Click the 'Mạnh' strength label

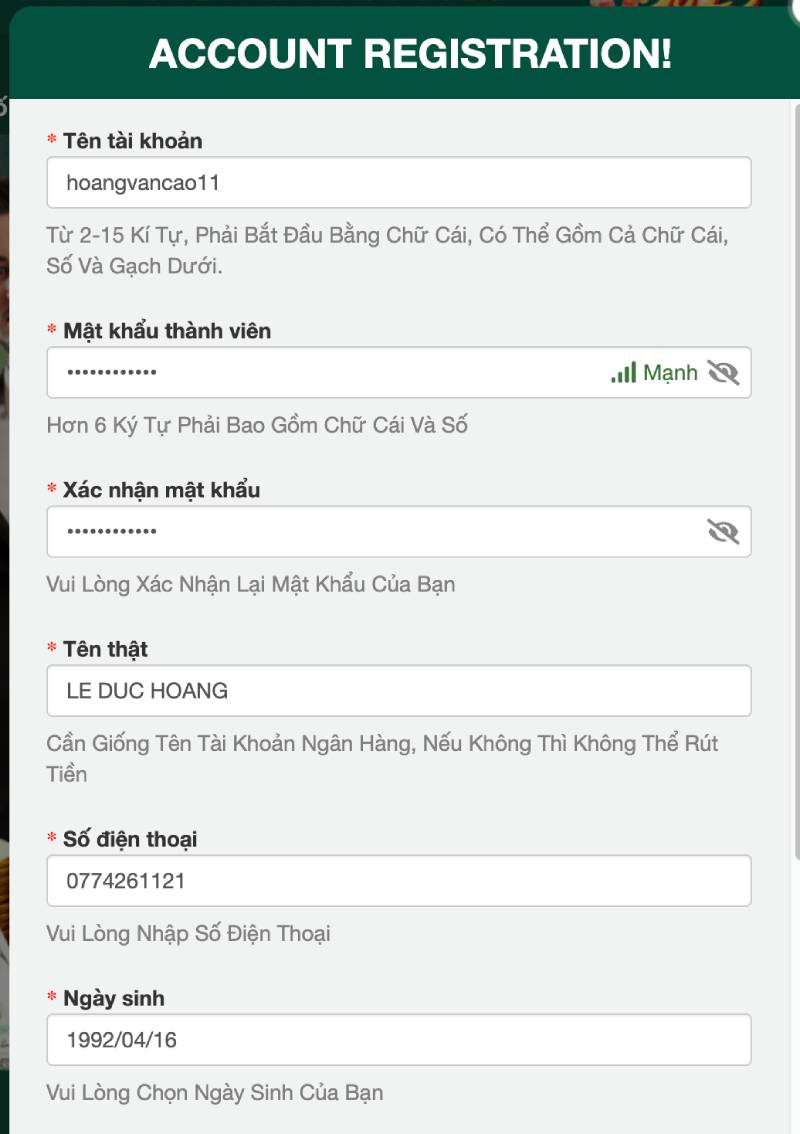coord(670,372)
